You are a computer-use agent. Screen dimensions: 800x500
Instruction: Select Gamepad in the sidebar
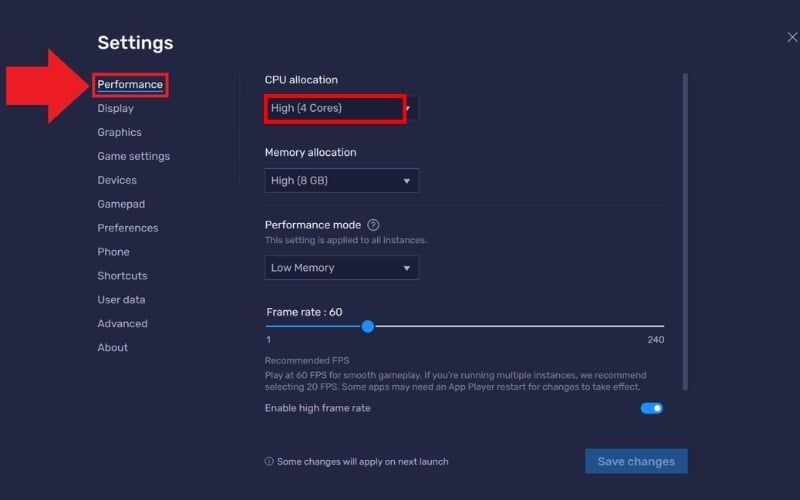(121, 204)
